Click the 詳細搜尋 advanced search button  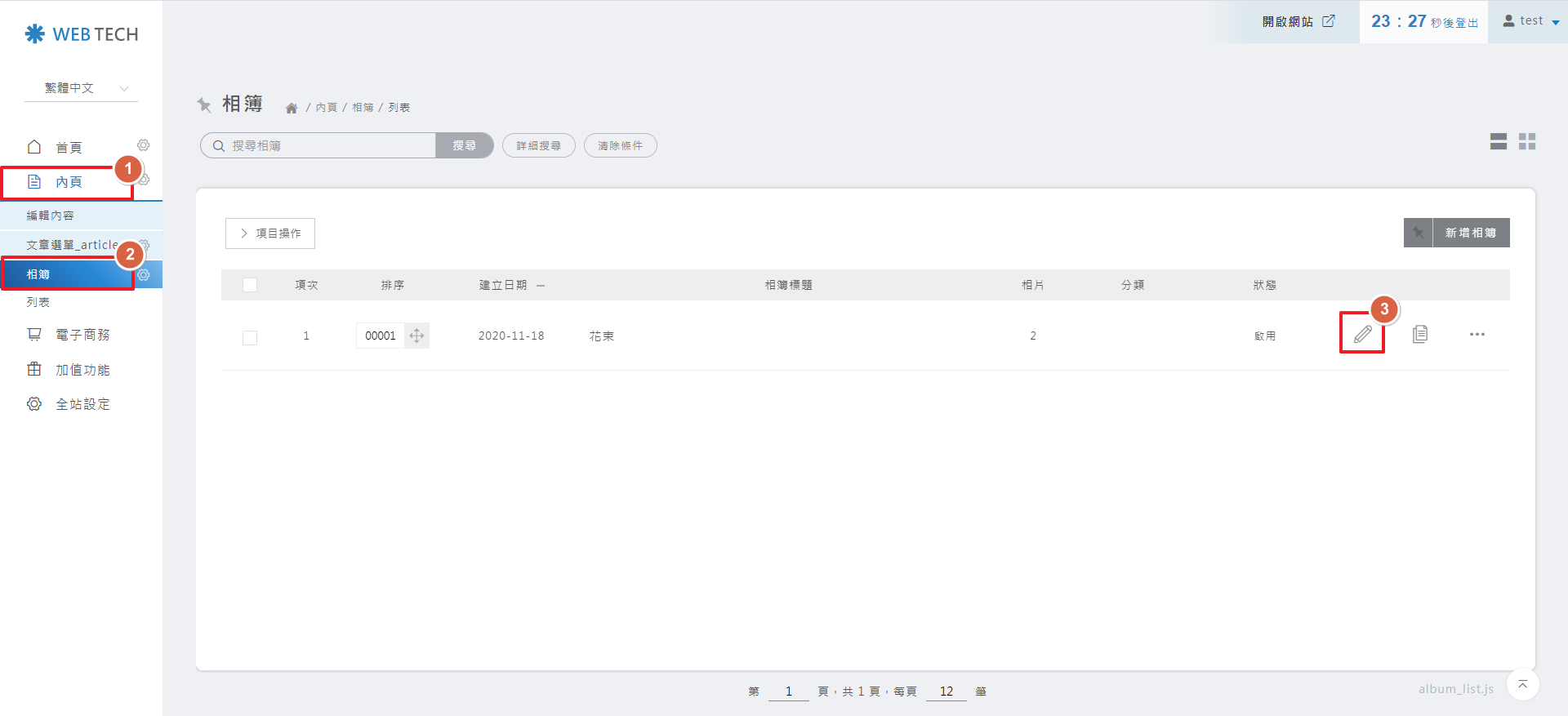pos(538,145)
